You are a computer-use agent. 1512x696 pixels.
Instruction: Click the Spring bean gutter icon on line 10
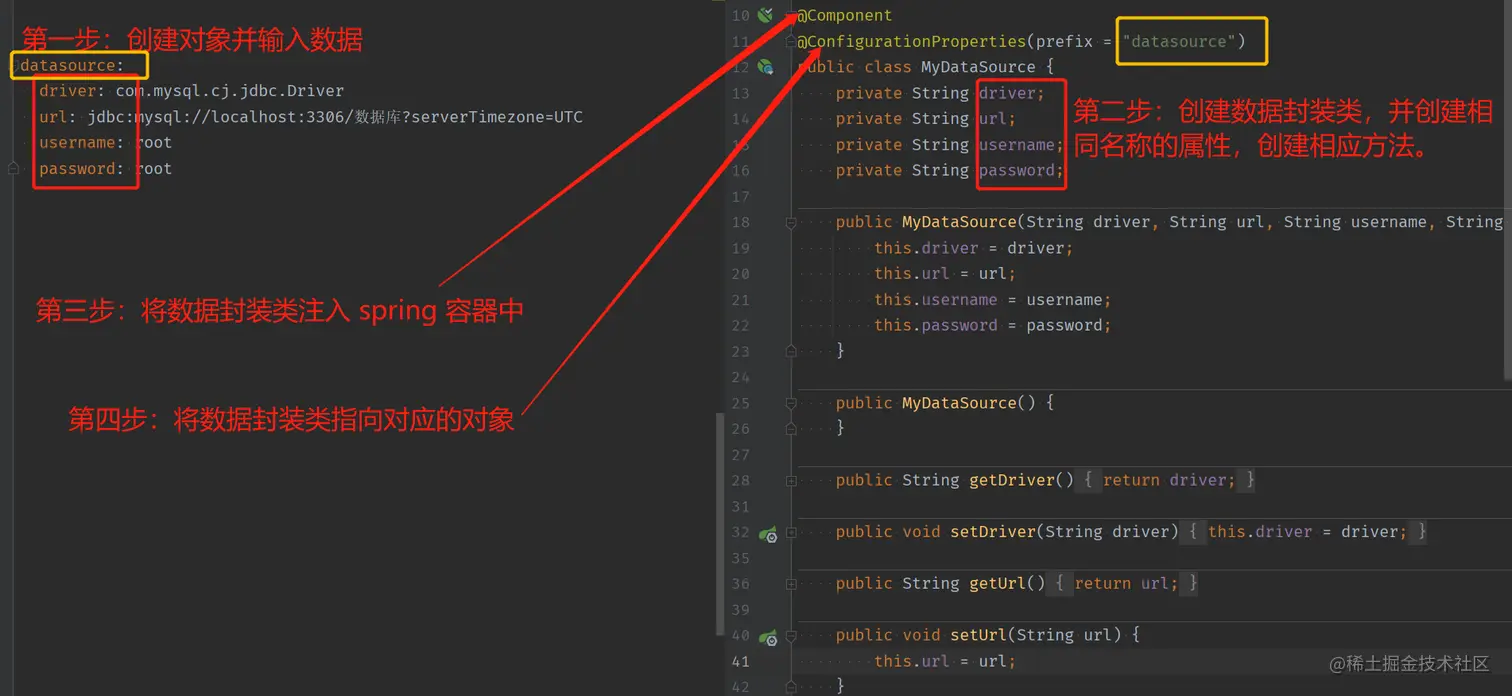click(765, 15)
